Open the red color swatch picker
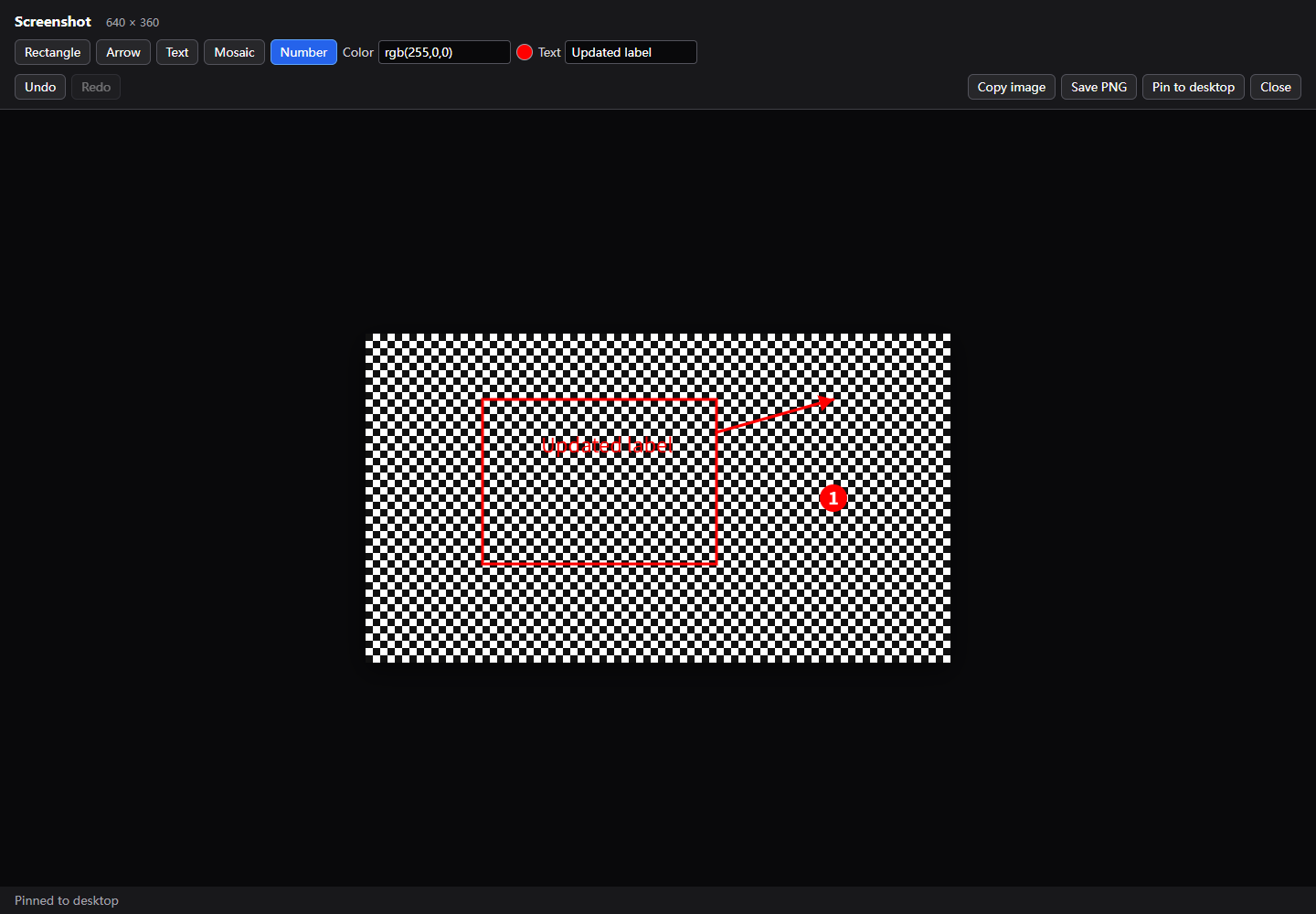Screen dimensions: 1316x914 click(525, 52)
